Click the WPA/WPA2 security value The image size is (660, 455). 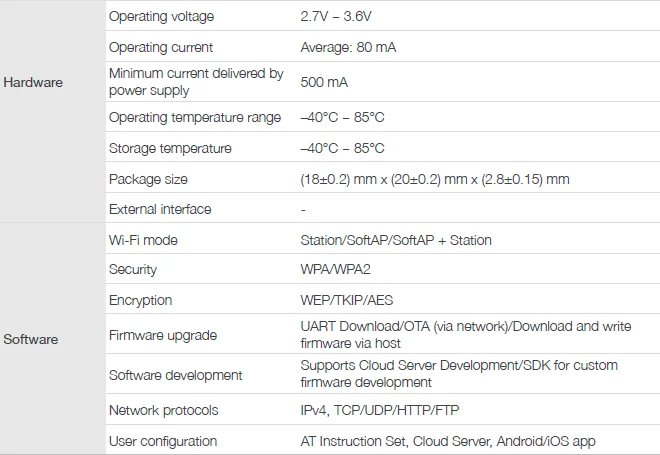pos(335,269)
